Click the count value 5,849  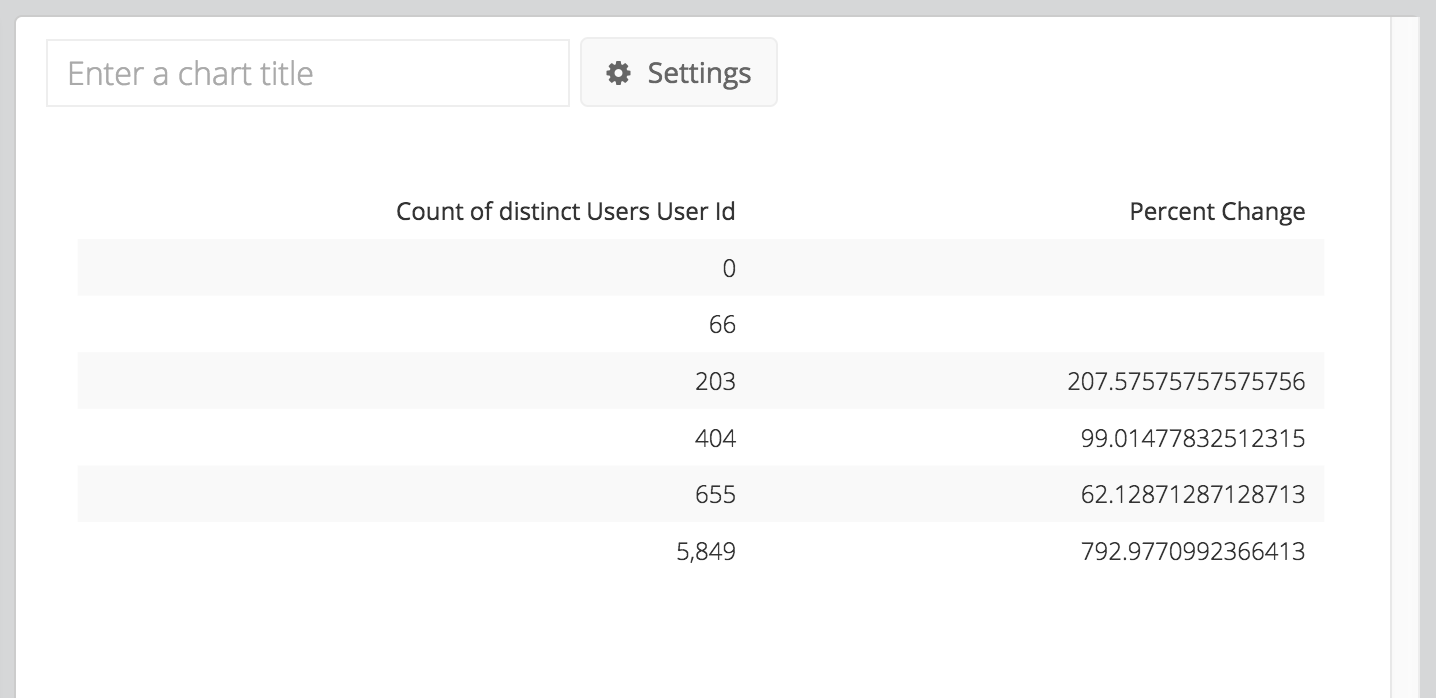pyautogui.click(x=706, y=551)
